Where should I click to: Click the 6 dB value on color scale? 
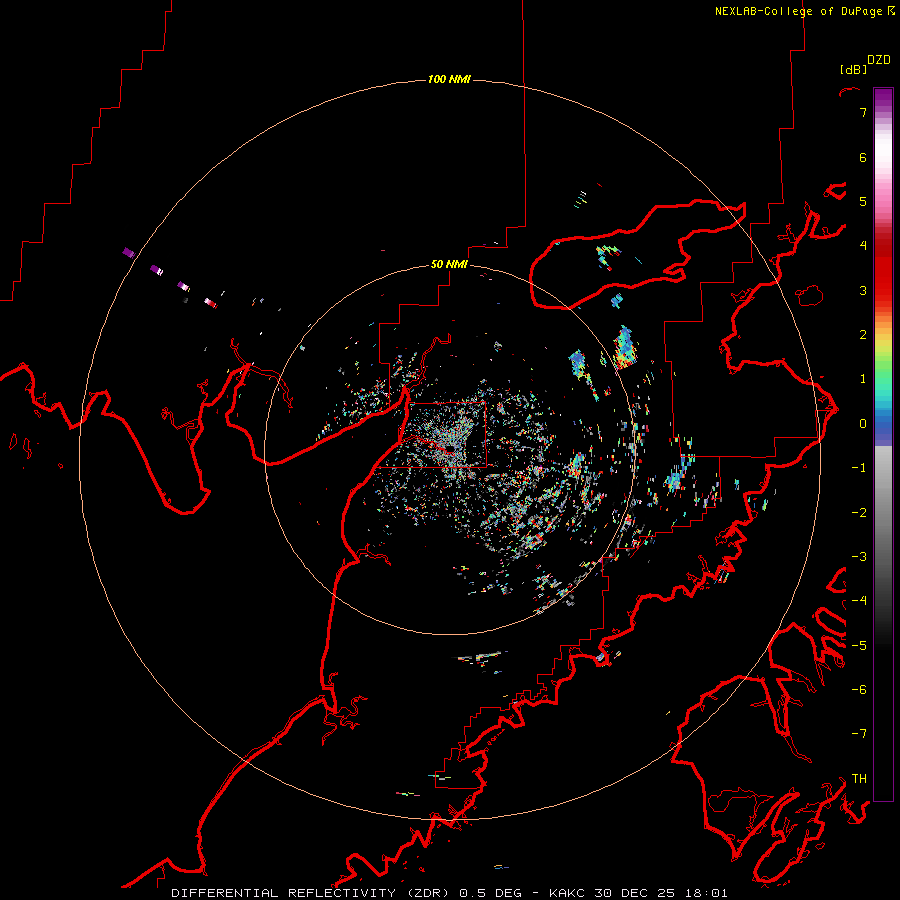pos(863,157)
